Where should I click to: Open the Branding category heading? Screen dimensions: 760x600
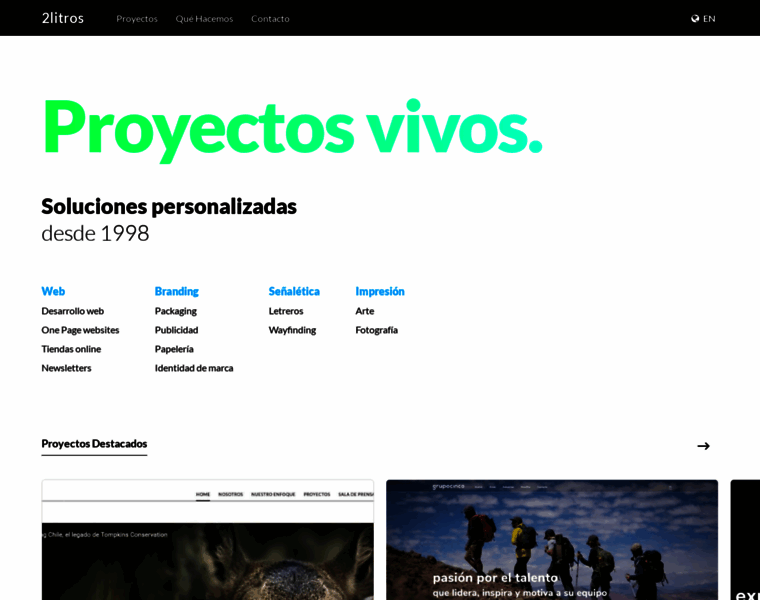[x=176, y=291]
